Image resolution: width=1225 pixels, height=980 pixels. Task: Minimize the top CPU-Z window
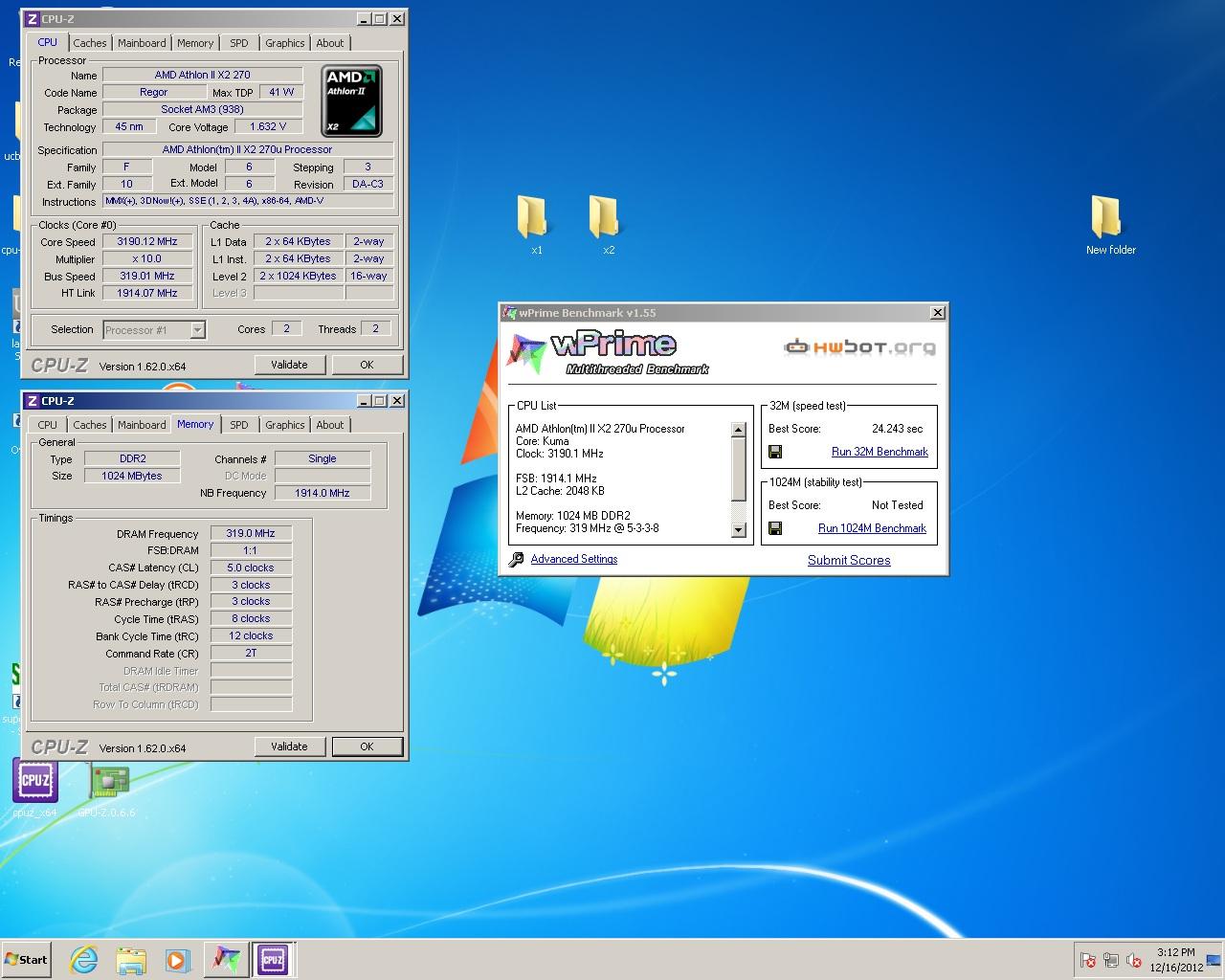point(365,18)
